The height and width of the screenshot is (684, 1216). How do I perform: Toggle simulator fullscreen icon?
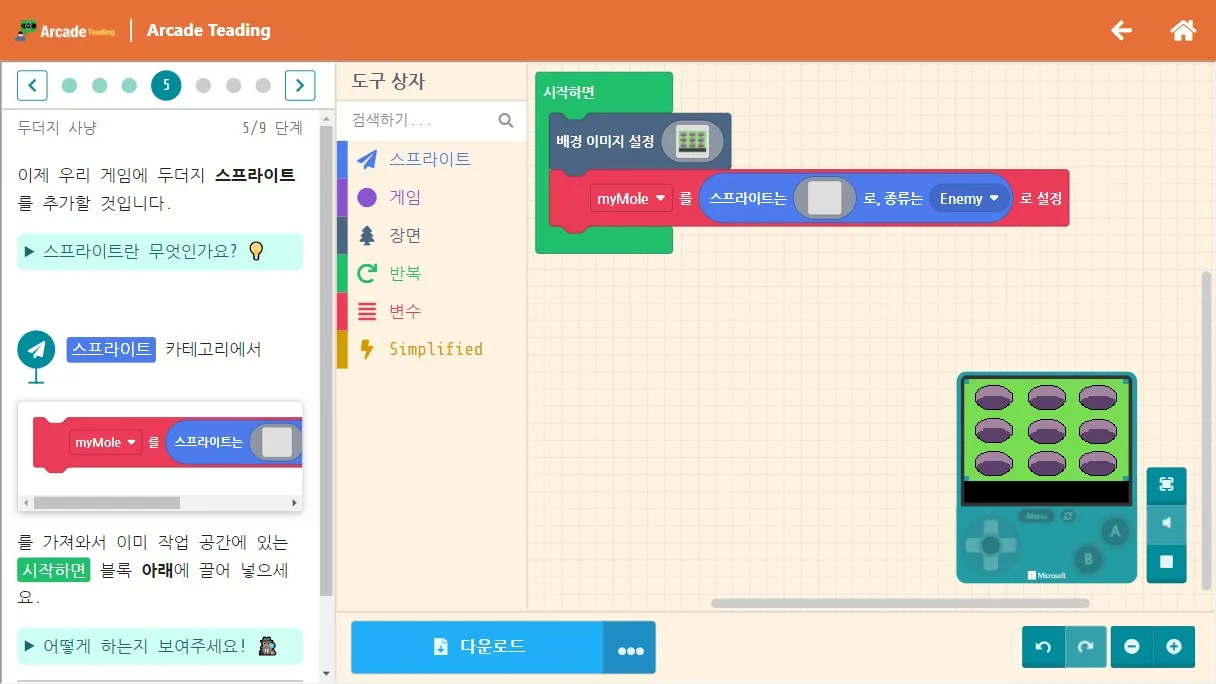(1166, 485)
